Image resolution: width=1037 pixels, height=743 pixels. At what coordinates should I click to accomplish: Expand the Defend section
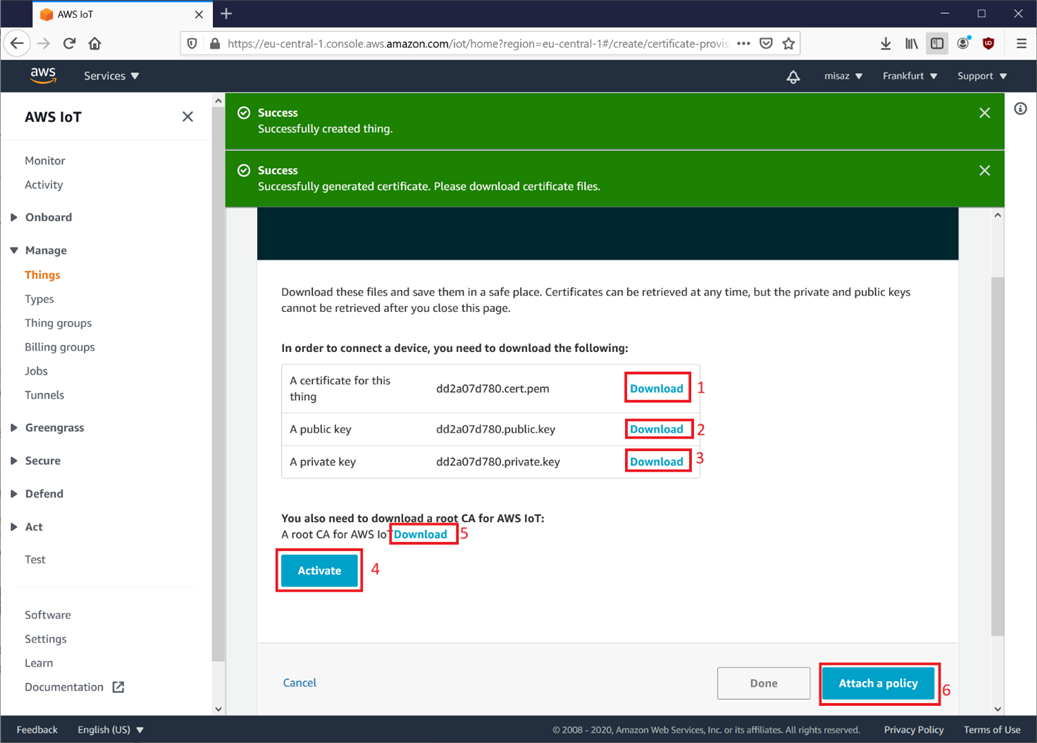point(37,494)
